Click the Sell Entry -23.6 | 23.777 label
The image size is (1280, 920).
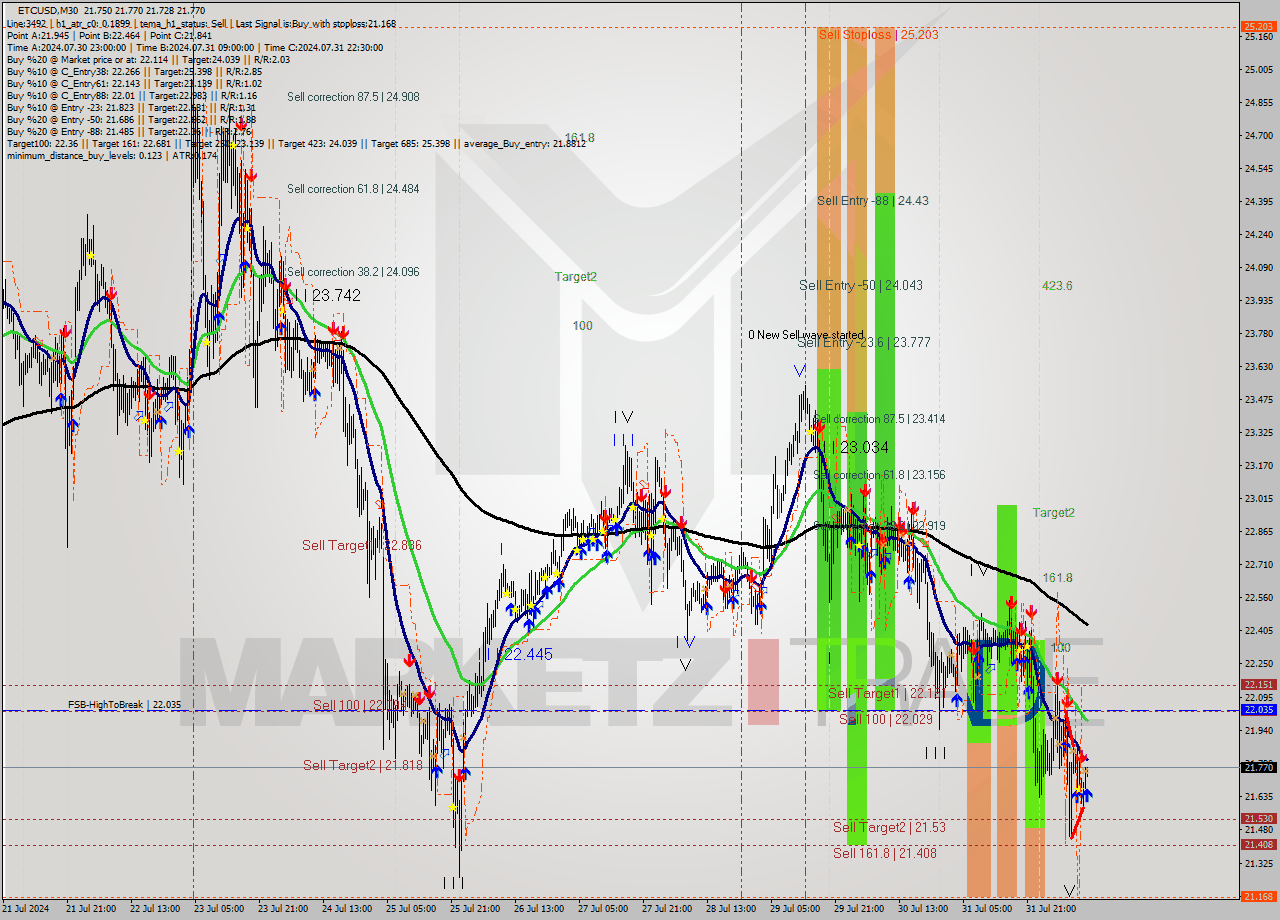(864, 342)
